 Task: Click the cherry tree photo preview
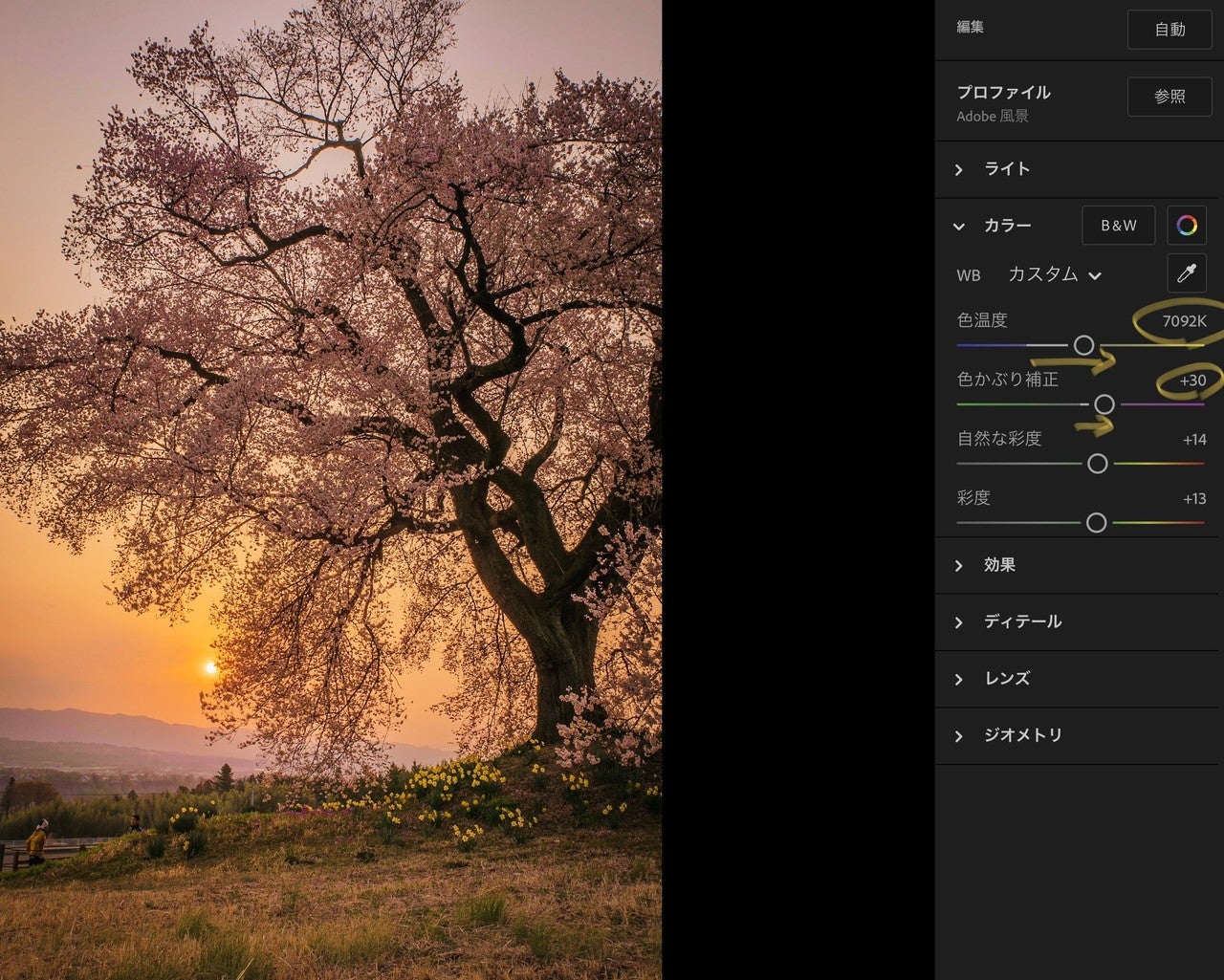tap(331, 490)
